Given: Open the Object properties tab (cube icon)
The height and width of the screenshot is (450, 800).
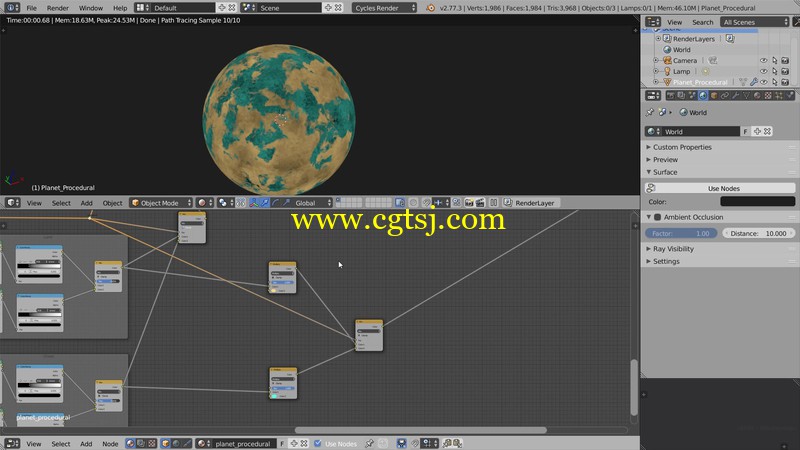Looking at the screenshot, I should (x=714, y=95).
